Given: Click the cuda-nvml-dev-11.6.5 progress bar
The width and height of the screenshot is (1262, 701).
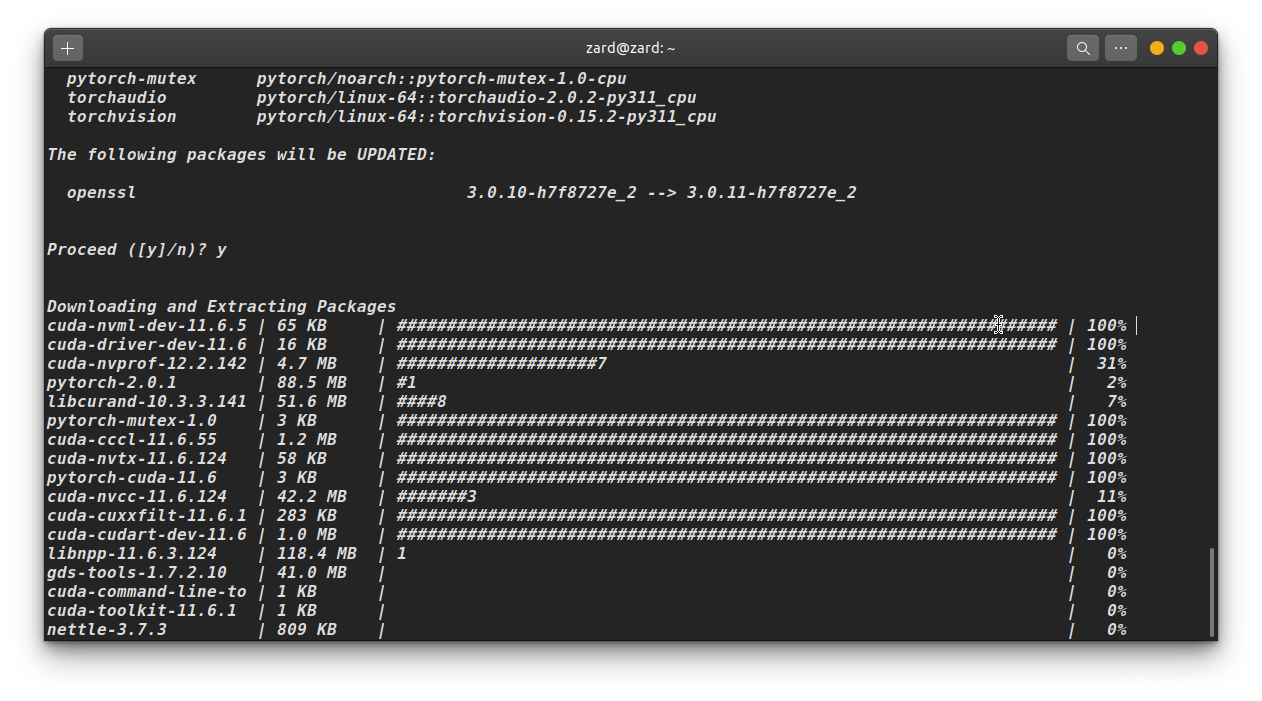Looking at the screenshot, I should [726, 326].
